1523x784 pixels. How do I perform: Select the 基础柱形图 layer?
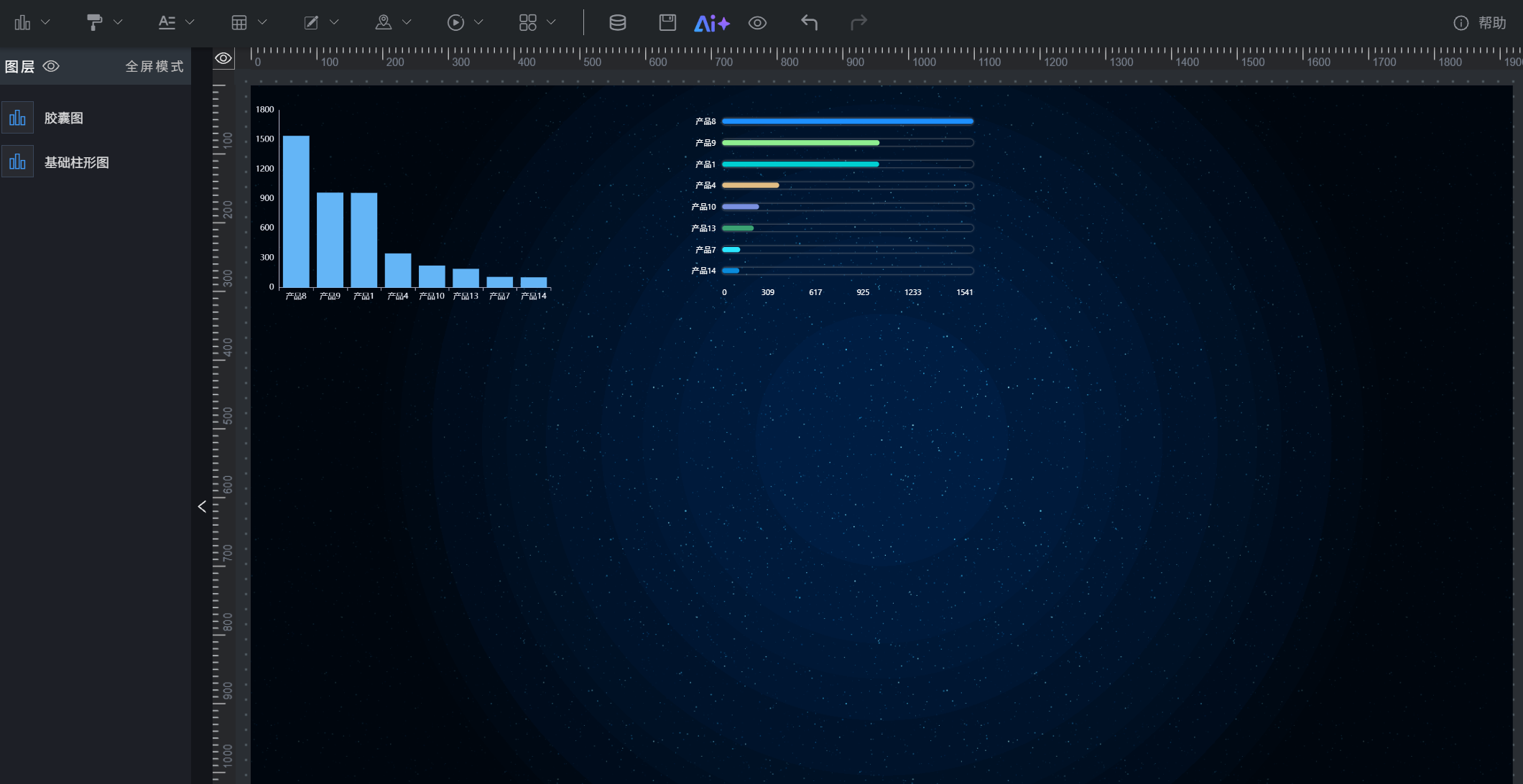pyautogui.click(x=77, y=163)
